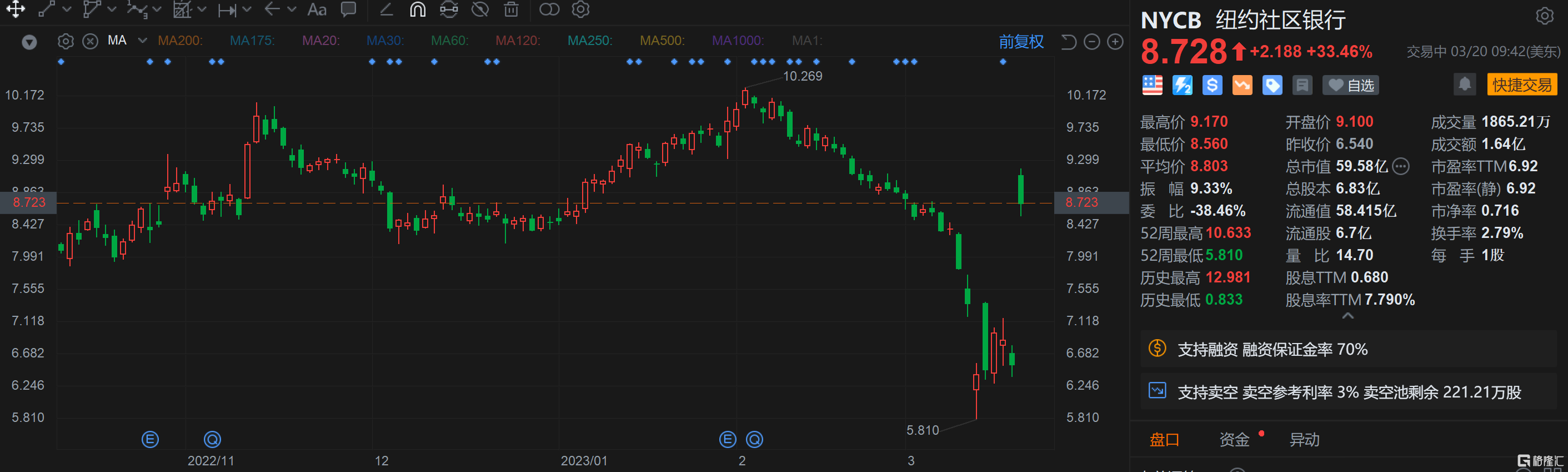This screenshot has width=1568, height=472.
Task: Click the MA200 indicator label
Action: 180,41
